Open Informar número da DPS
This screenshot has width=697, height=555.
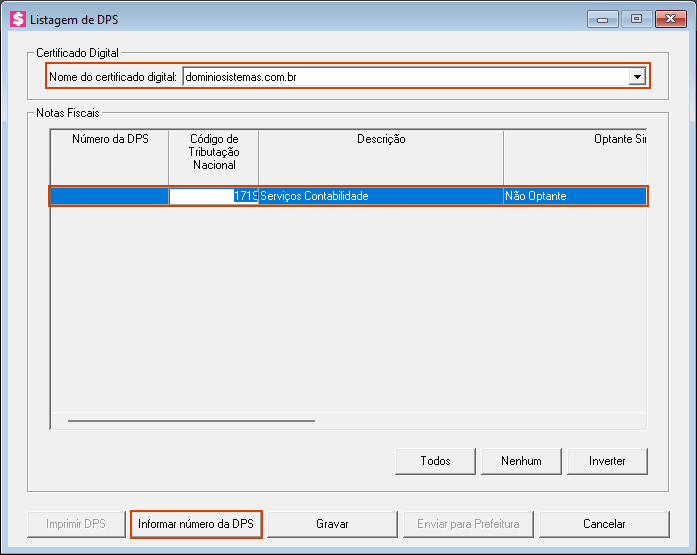196,524
